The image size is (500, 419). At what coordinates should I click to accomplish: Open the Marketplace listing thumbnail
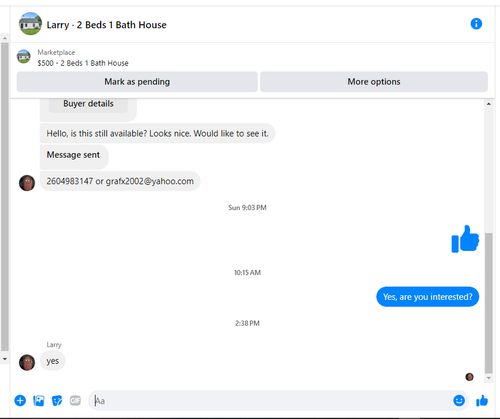(x=24, y=56)
